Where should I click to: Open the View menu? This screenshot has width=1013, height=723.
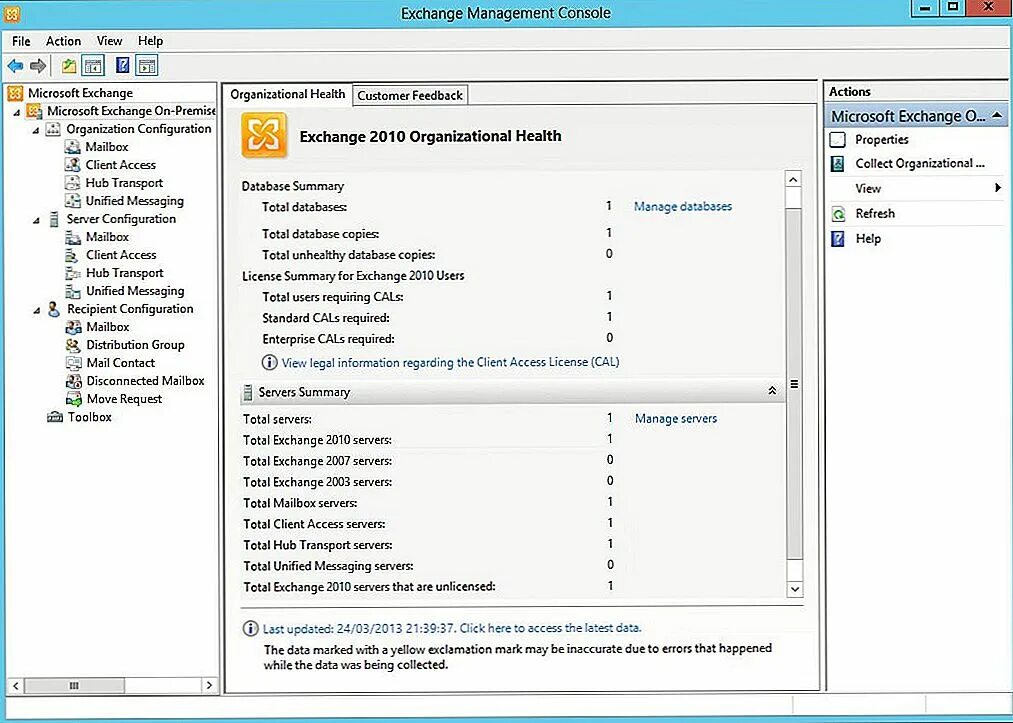tap(109, 41)
